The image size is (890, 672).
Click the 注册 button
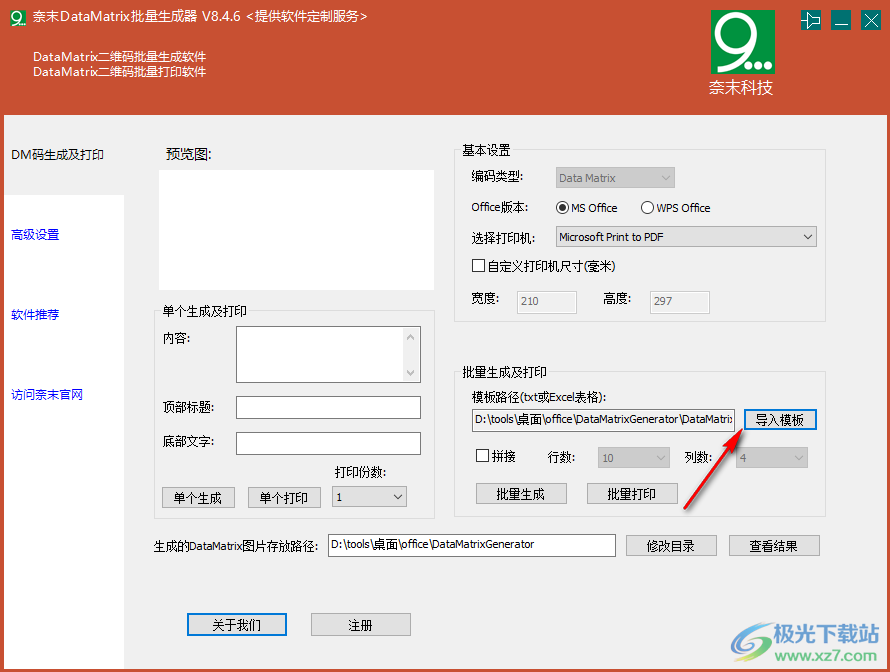point(360,625)
